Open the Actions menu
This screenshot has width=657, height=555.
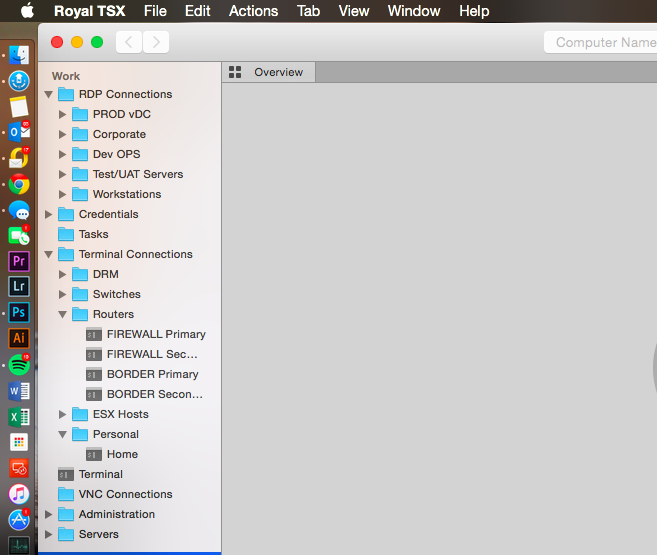pyautogui.click(x=253, y=11)
